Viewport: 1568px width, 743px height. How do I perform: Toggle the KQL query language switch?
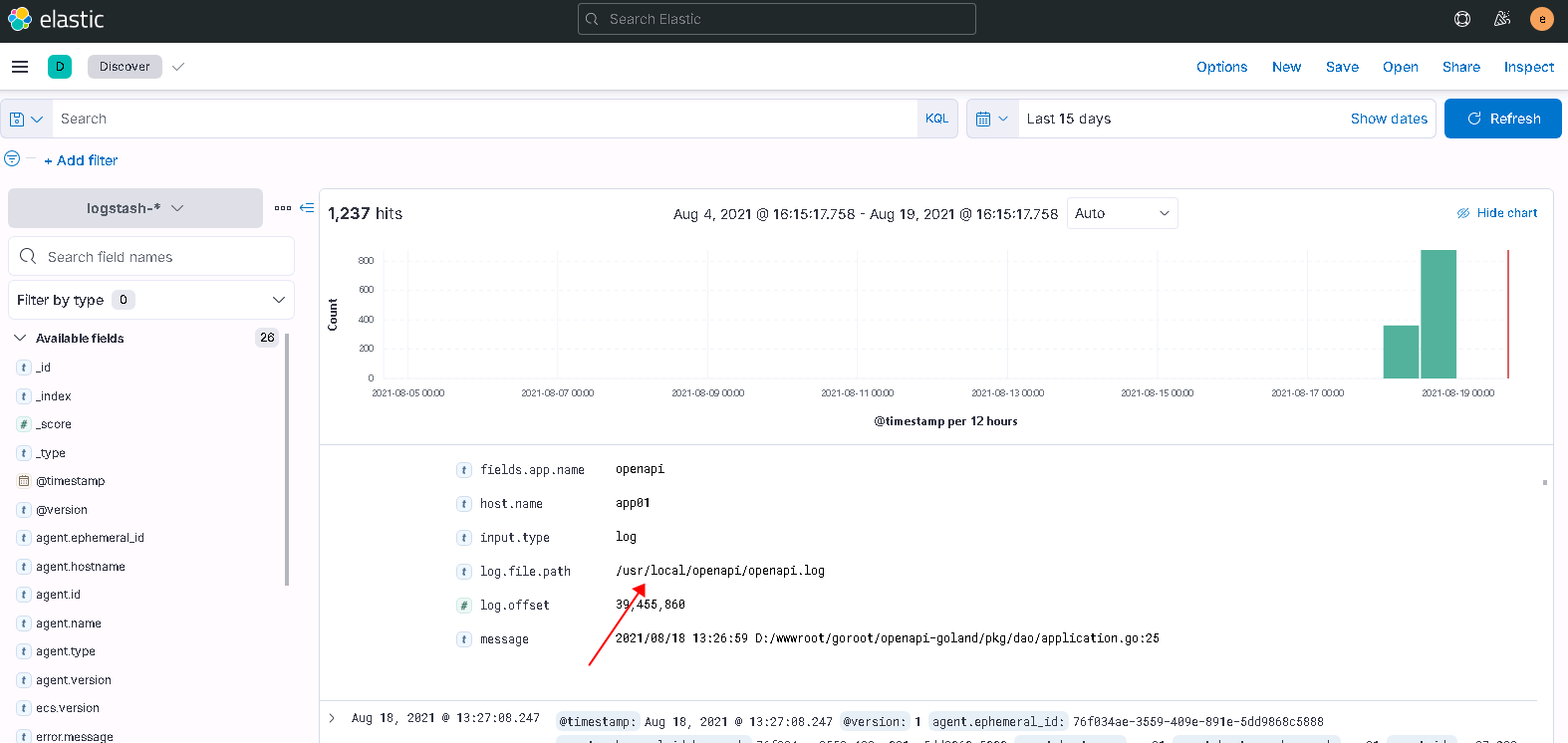tap(936, 119)
